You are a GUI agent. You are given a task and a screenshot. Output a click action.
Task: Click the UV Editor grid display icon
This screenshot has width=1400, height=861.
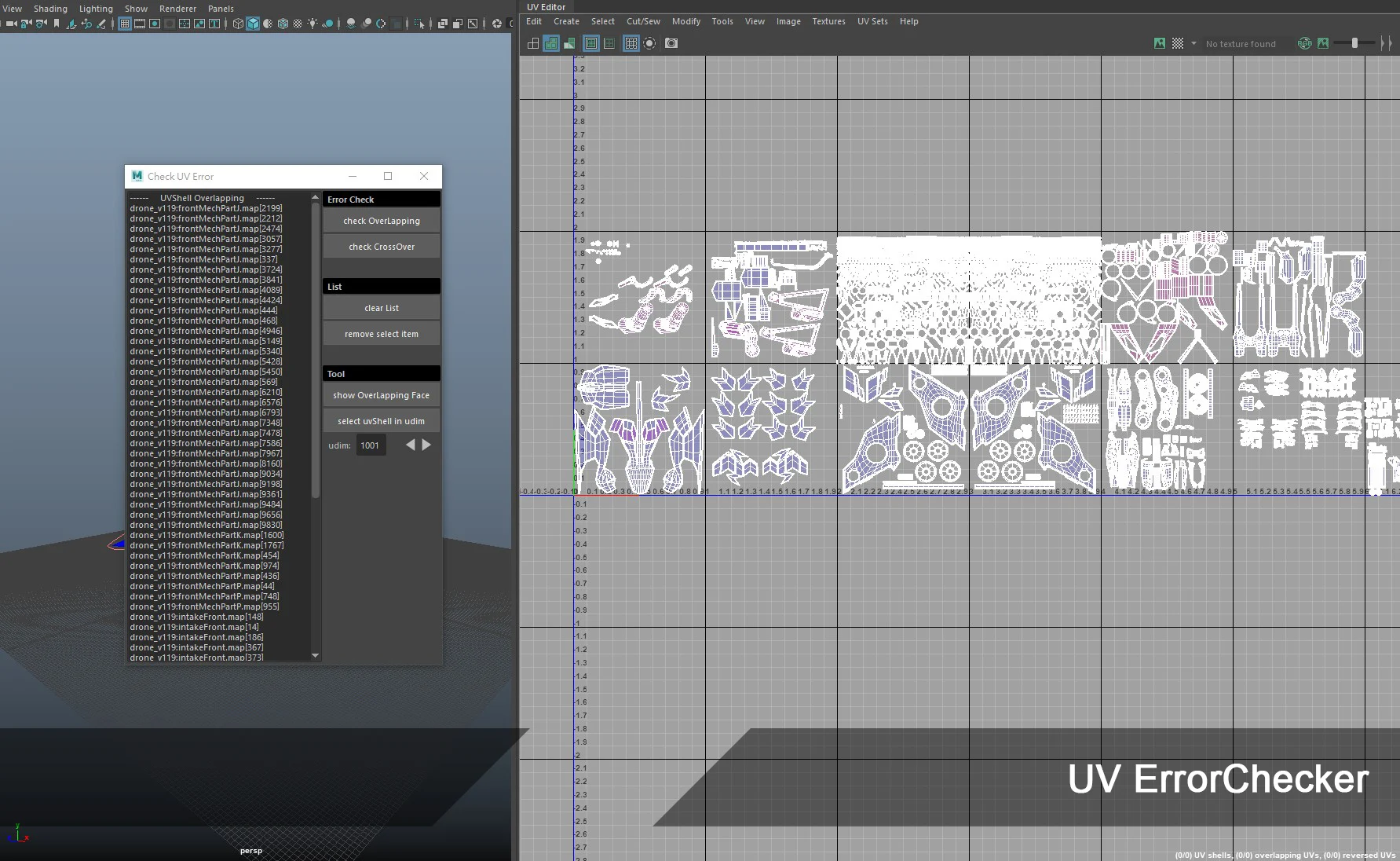(x=631, y=43)
